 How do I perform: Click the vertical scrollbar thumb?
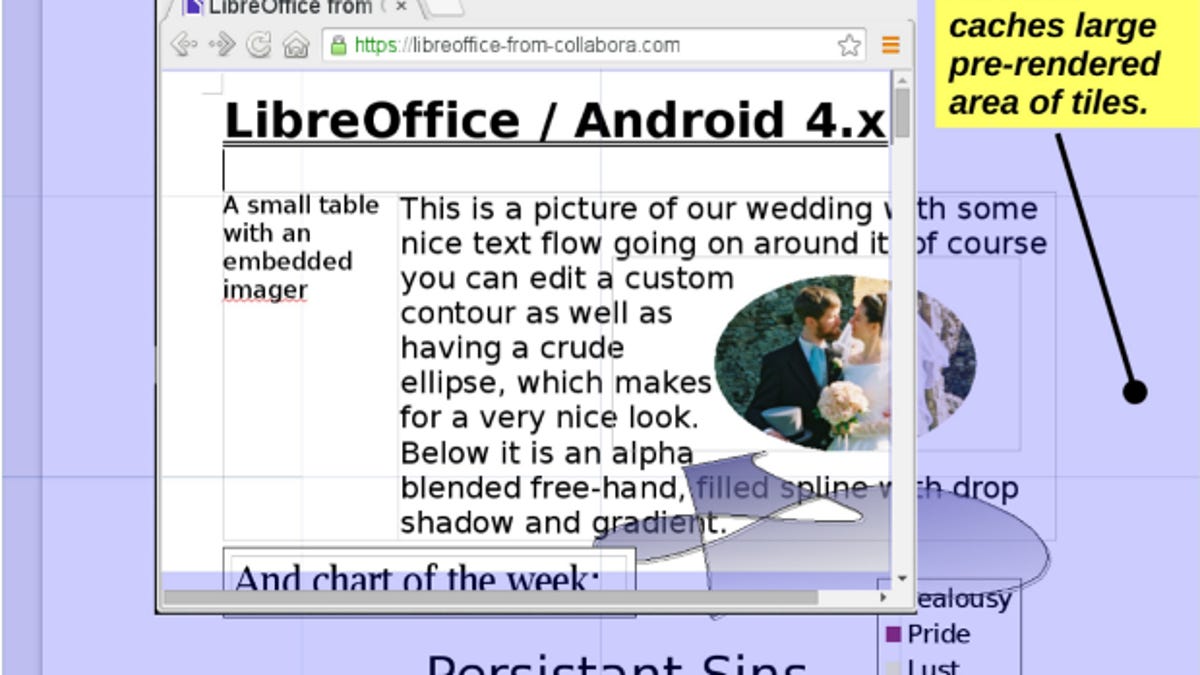pos(902,114)
